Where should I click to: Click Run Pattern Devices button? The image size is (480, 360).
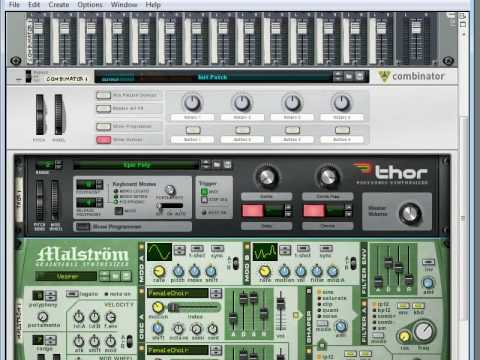click(x=103, y=95)
